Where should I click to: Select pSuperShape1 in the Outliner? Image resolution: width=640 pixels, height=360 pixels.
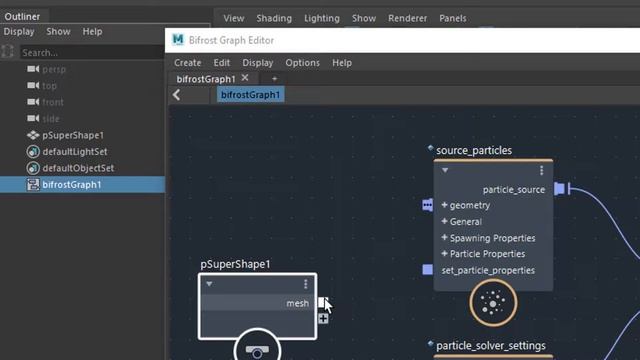point(73,135)
